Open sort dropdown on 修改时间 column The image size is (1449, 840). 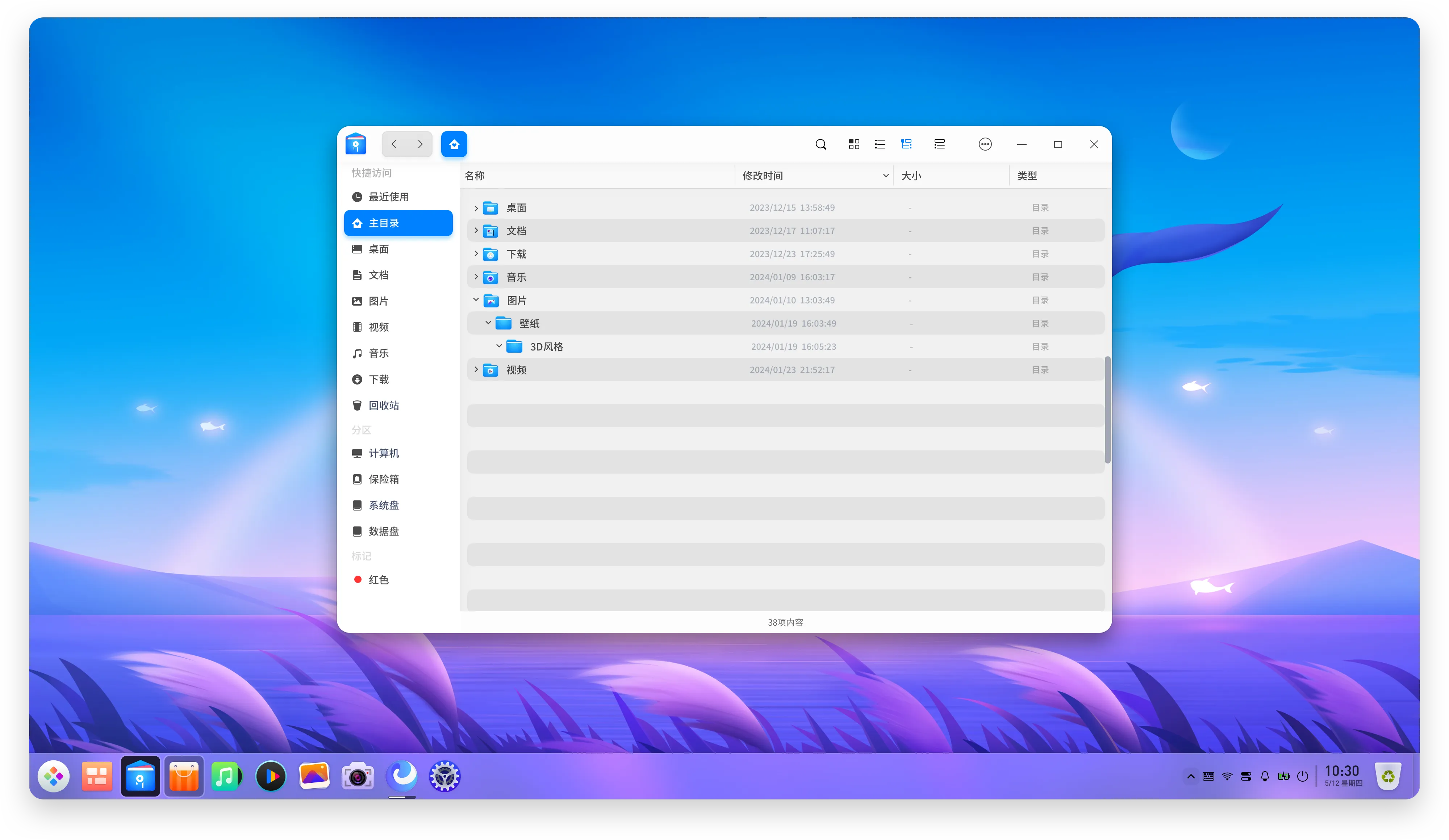tap(885, 176)
